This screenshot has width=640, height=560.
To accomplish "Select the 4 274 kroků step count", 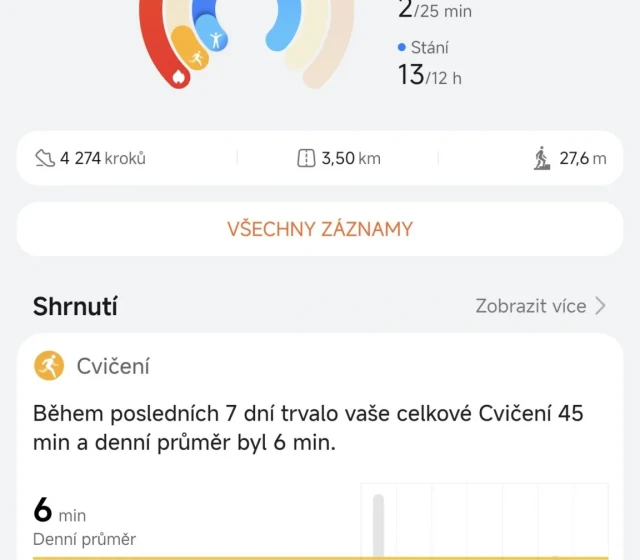I will 102,158.
